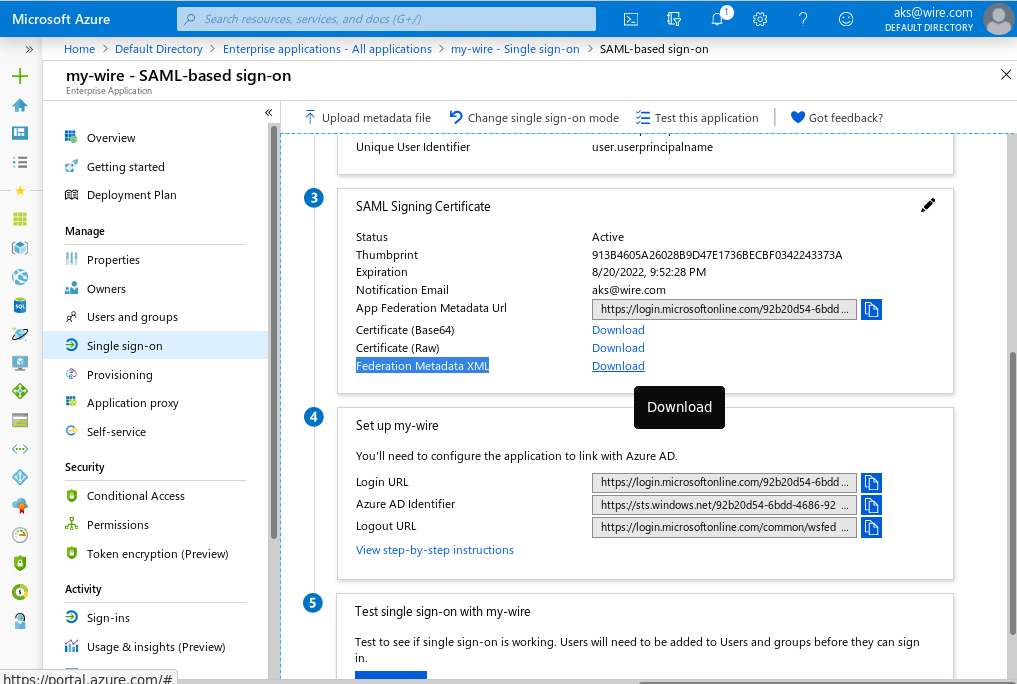Edit SAML Signing Certificate pencil icon

tap(928, 206)
